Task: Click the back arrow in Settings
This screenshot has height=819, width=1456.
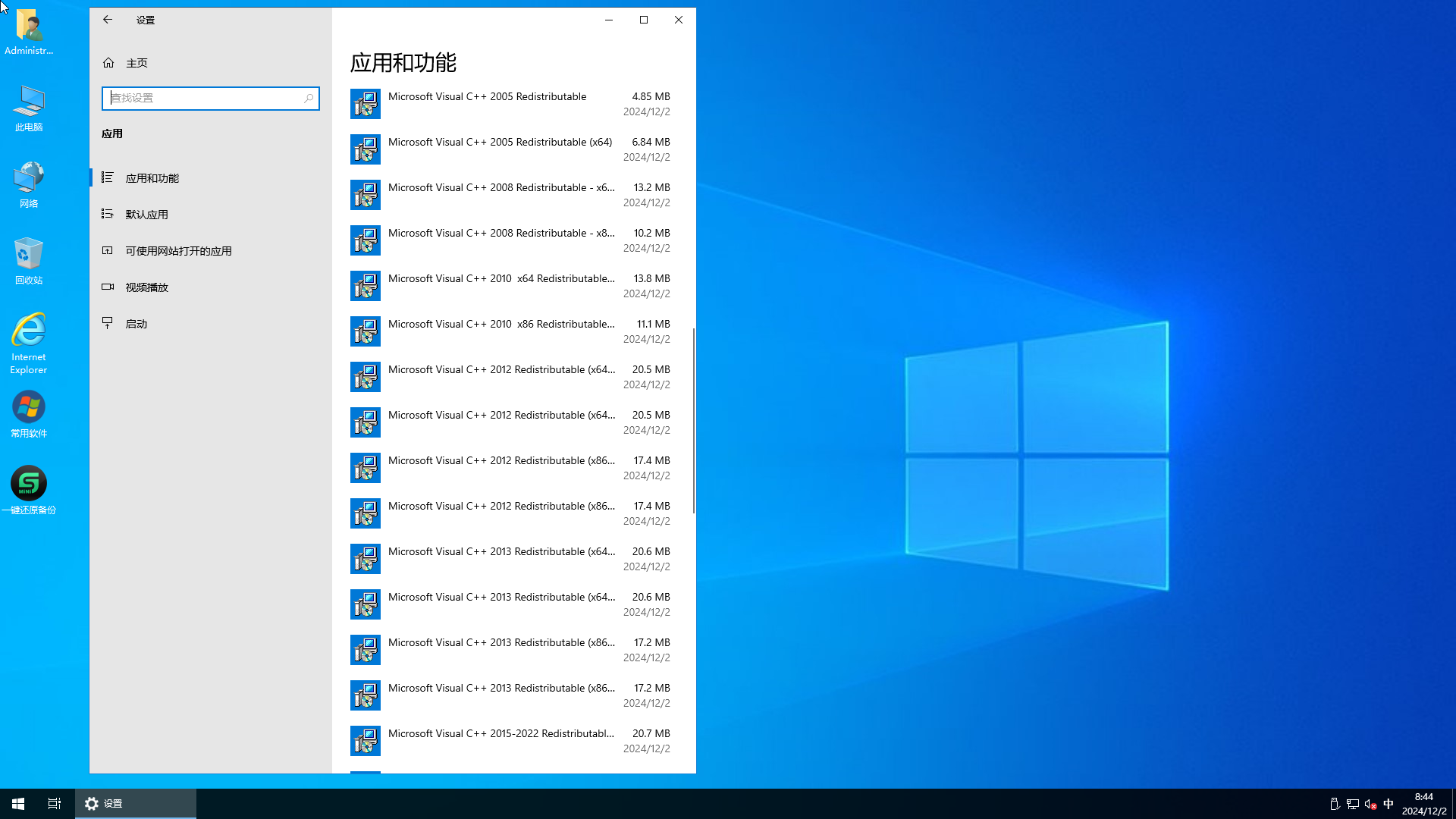Action: coord(108,20)
